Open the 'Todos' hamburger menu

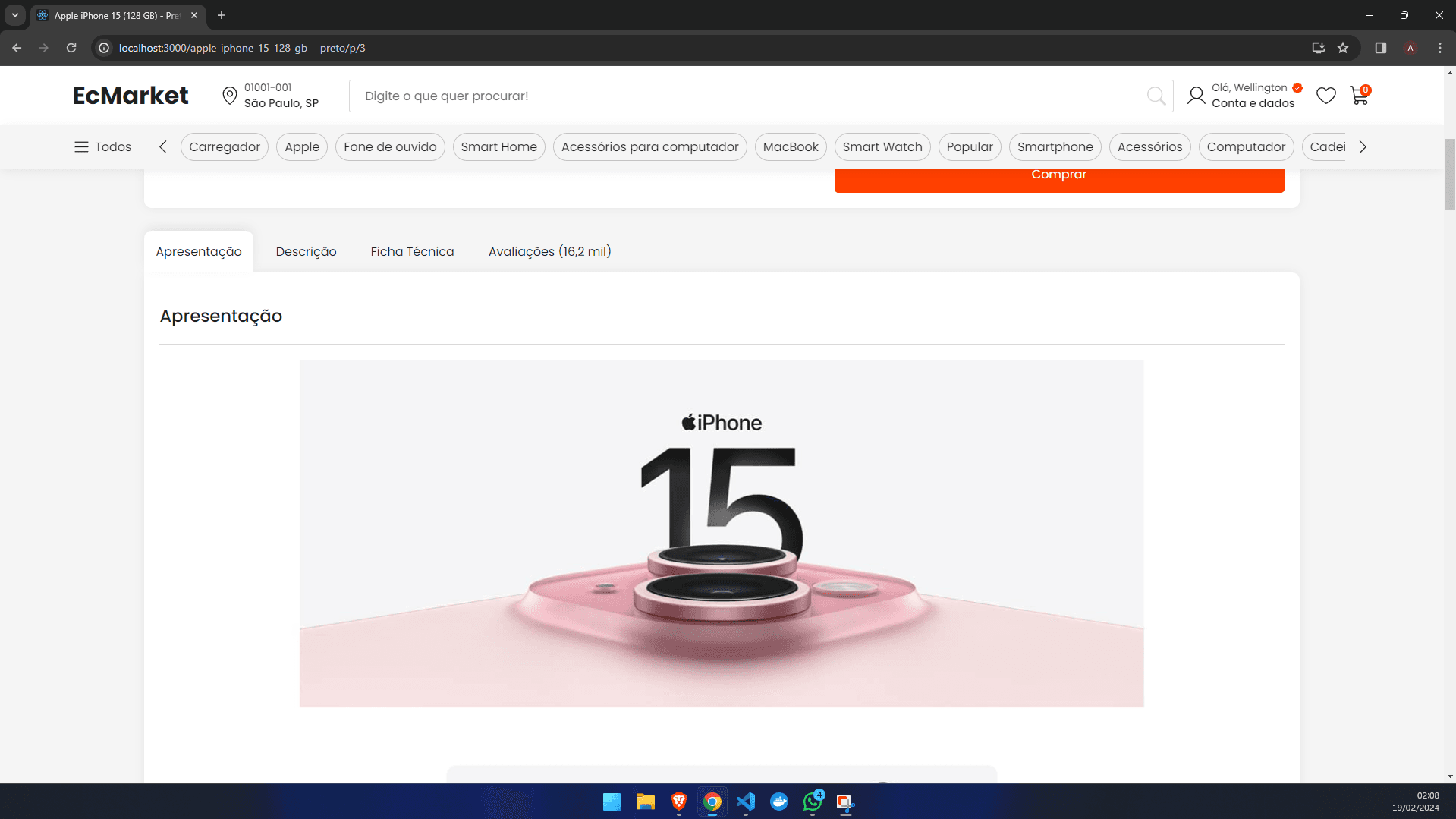102,146
